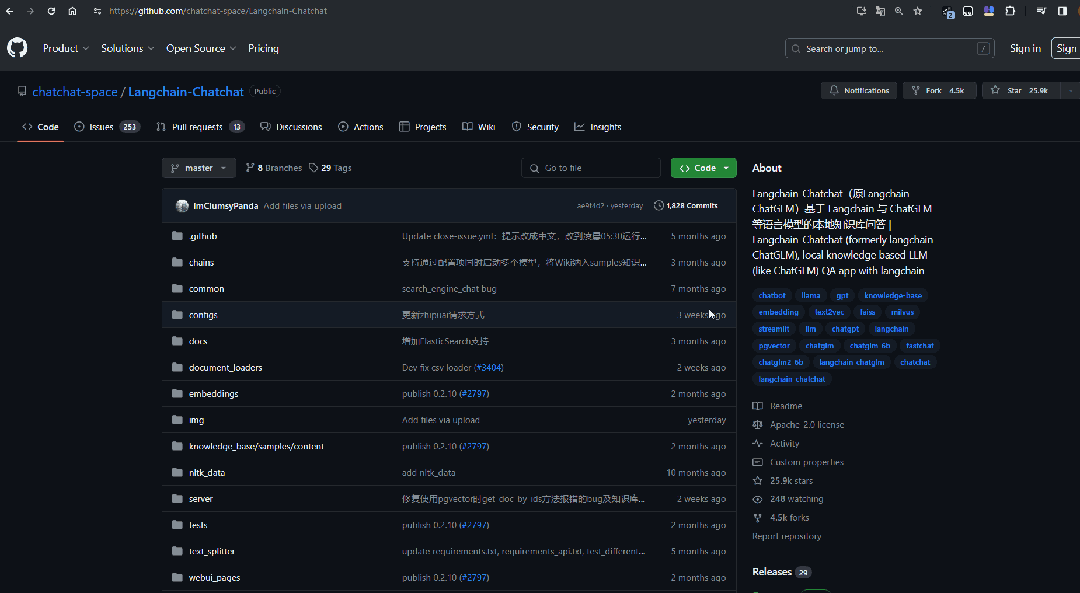Image resolution: width=1080 pixels, height=593 pixels.
Task: Click the browser address bar URL
Action: (x=218, y=11)
